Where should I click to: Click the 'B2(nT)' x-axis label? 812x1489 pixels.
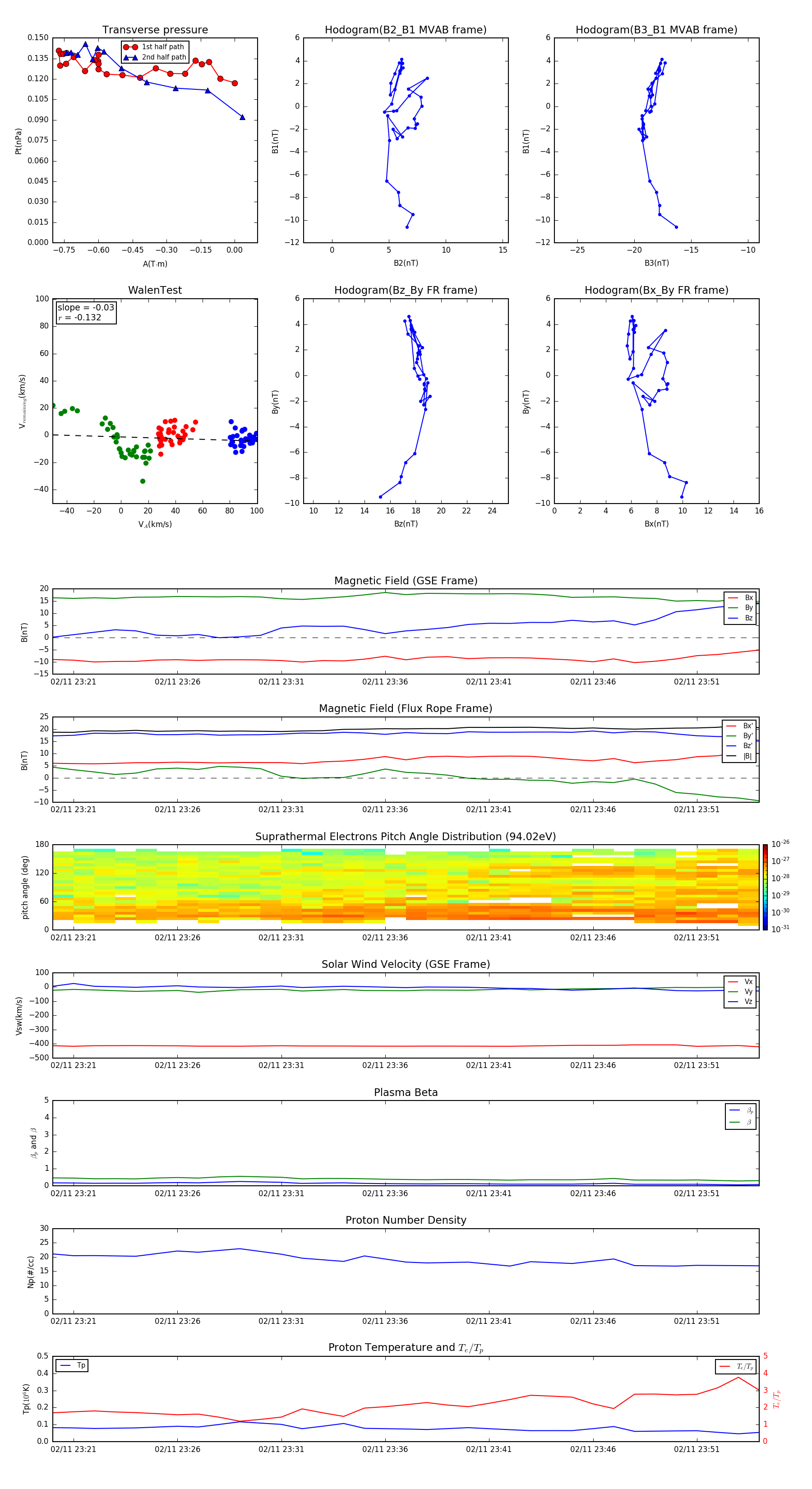406,263
